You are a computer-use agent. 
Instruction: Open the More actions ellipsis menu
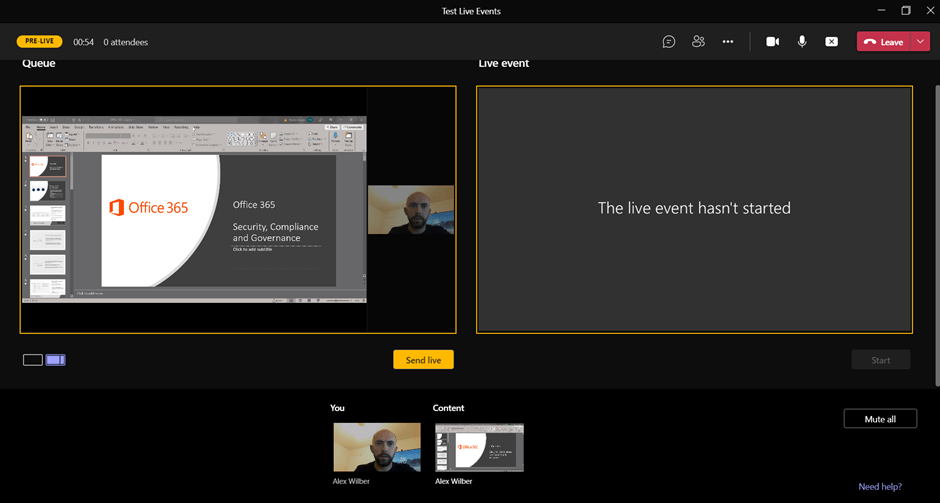[x=728, y=42]
